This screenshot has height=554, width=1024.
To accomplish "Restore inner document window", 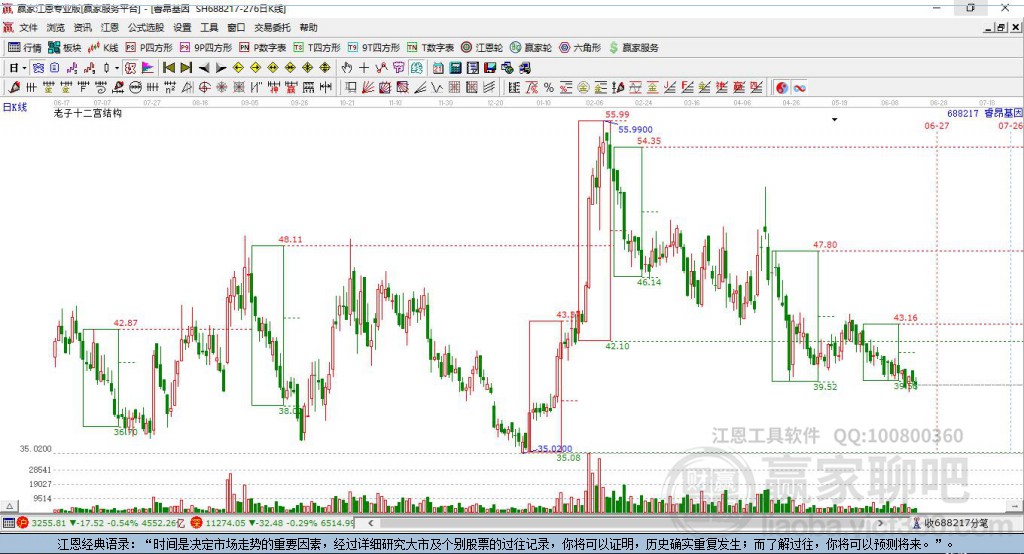I will 1001,27.
